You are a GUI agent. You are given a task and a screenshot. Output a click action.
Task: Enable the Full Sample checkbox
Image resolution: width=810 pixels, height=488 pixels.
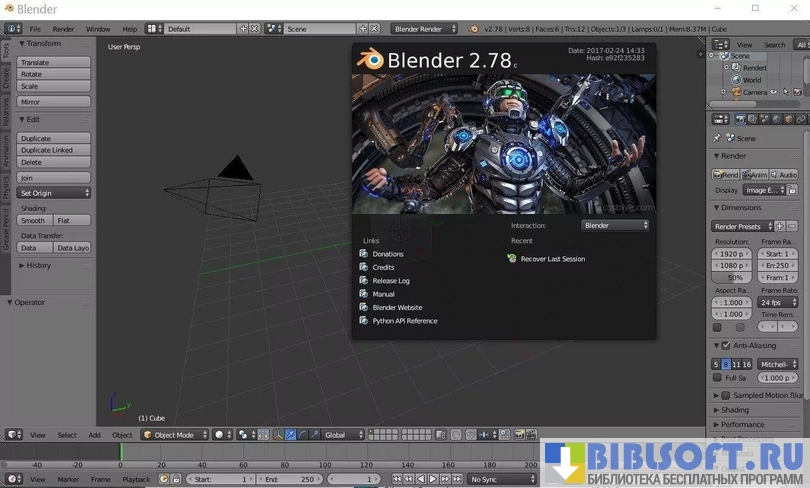[717, 378]
